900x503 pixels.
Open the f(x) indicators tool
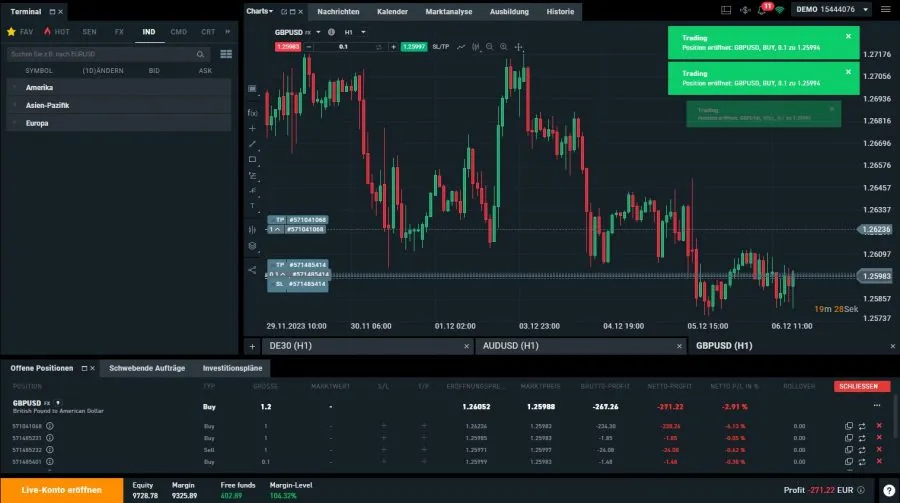click(x=252, y=113)
